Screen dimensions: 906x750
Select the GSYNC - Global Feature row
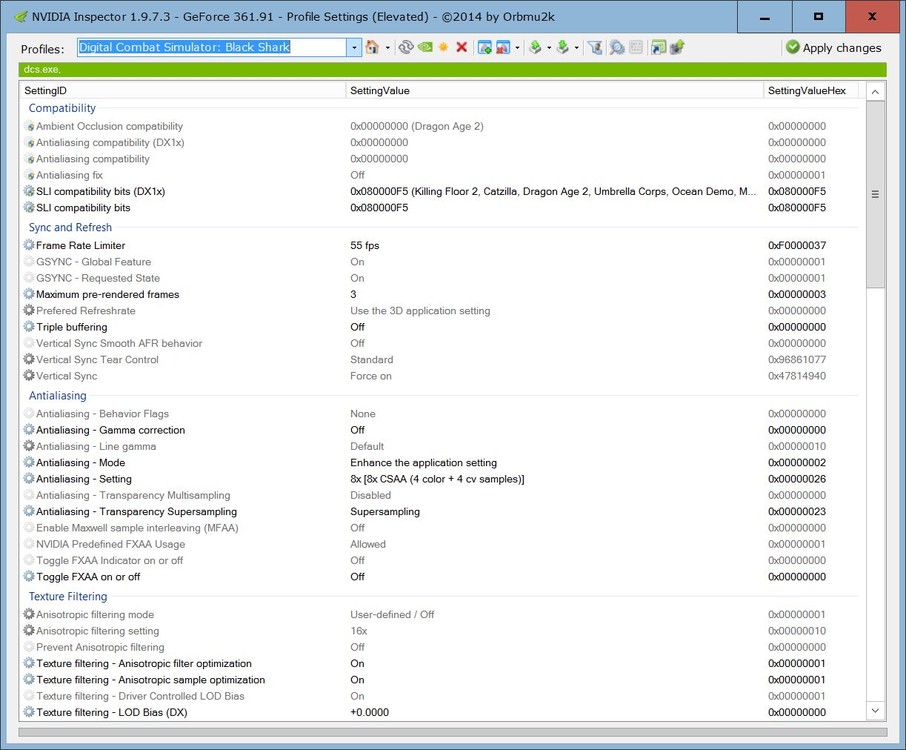[443, 262]
